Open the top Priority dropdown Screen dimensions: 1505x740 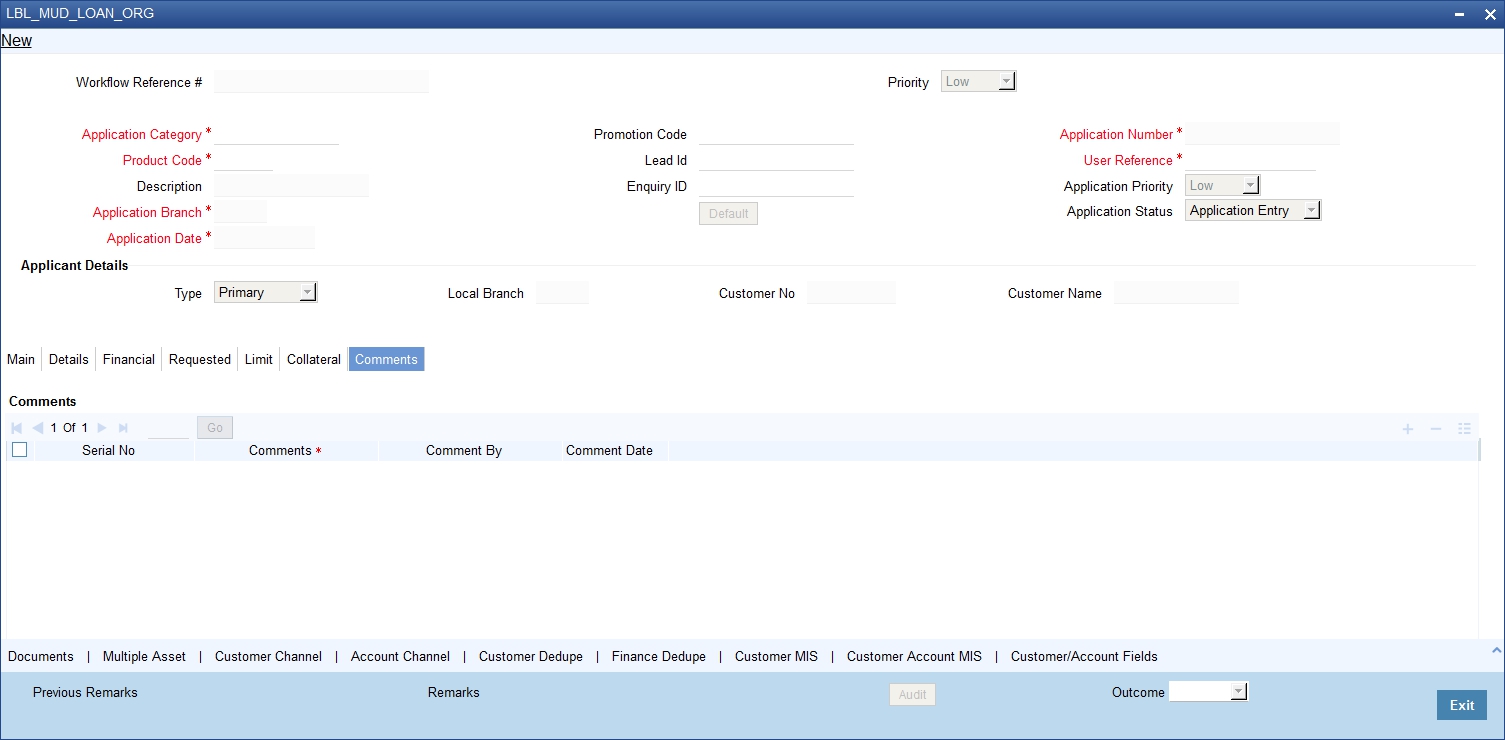pyautogui.click(x=978, y=82)
